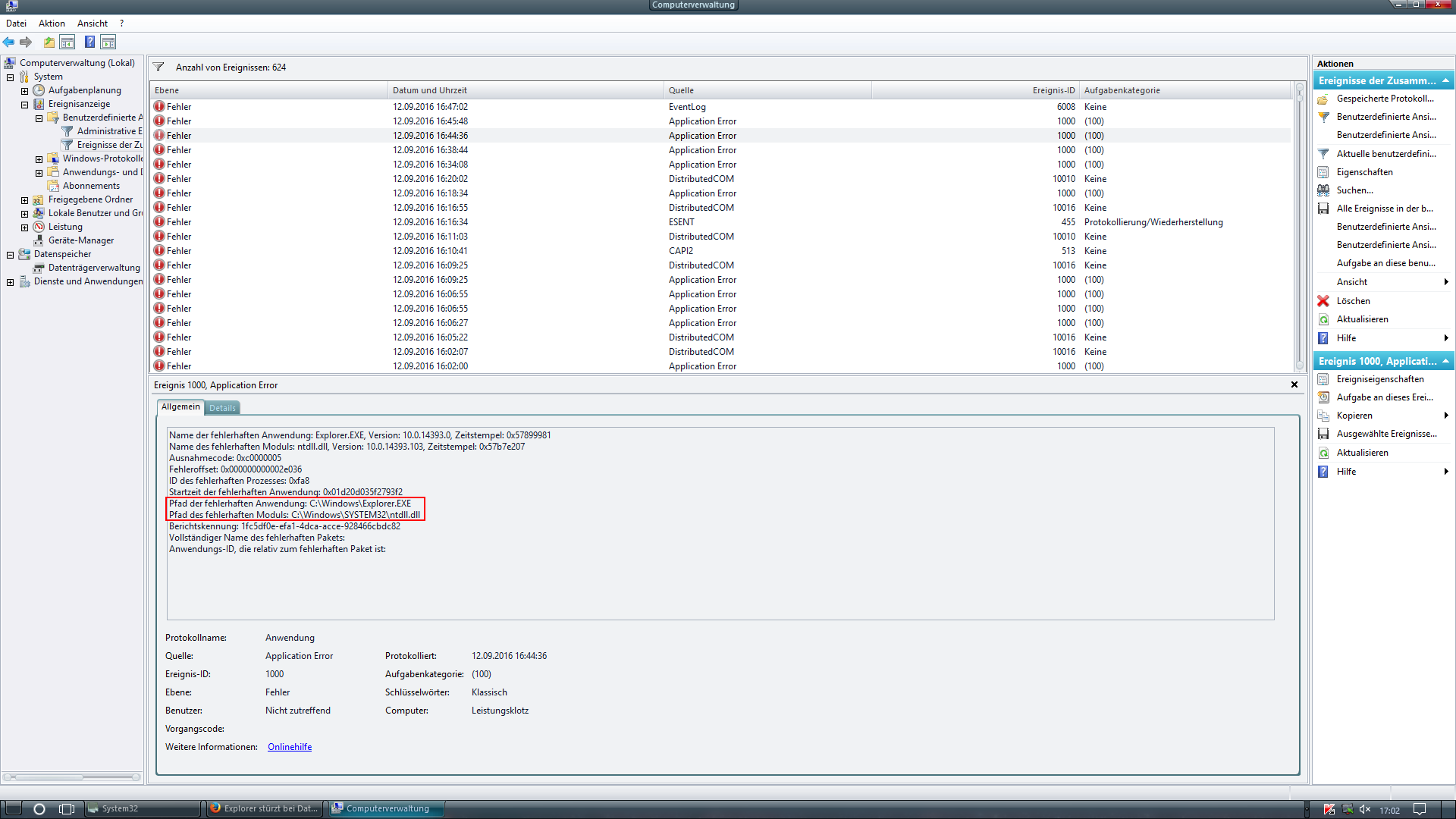Image resolution: width=1456 pixels, height=819 pixels.
Task: Click the Kopieren action icon
Action: tap(1323, 416)
